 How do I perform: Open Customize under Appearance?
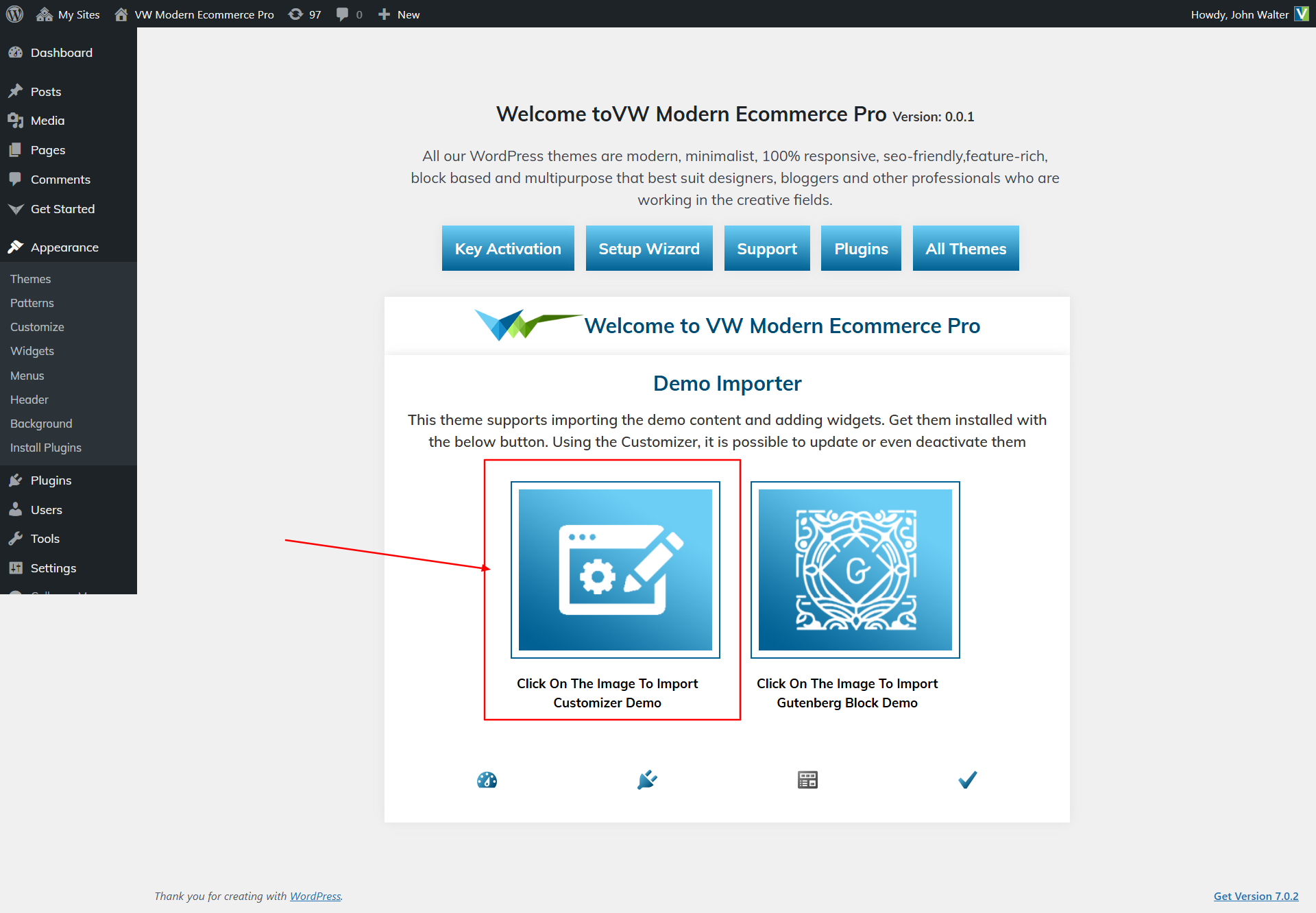pyautogui.click(x=37, y=327)
